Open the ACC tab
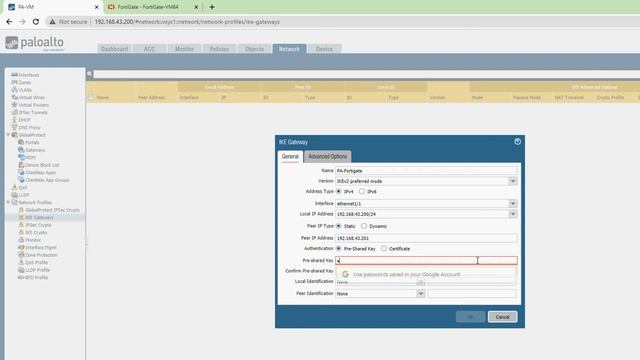This screenshot has height=360, width=640. pos(149,49)
